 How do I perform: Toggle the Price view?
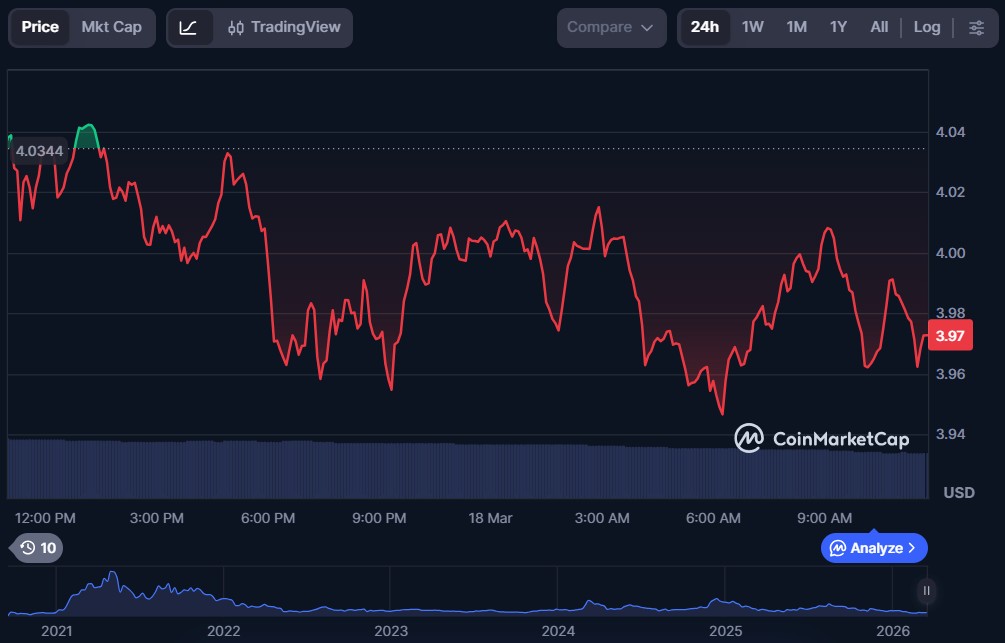tap(40, 27)
